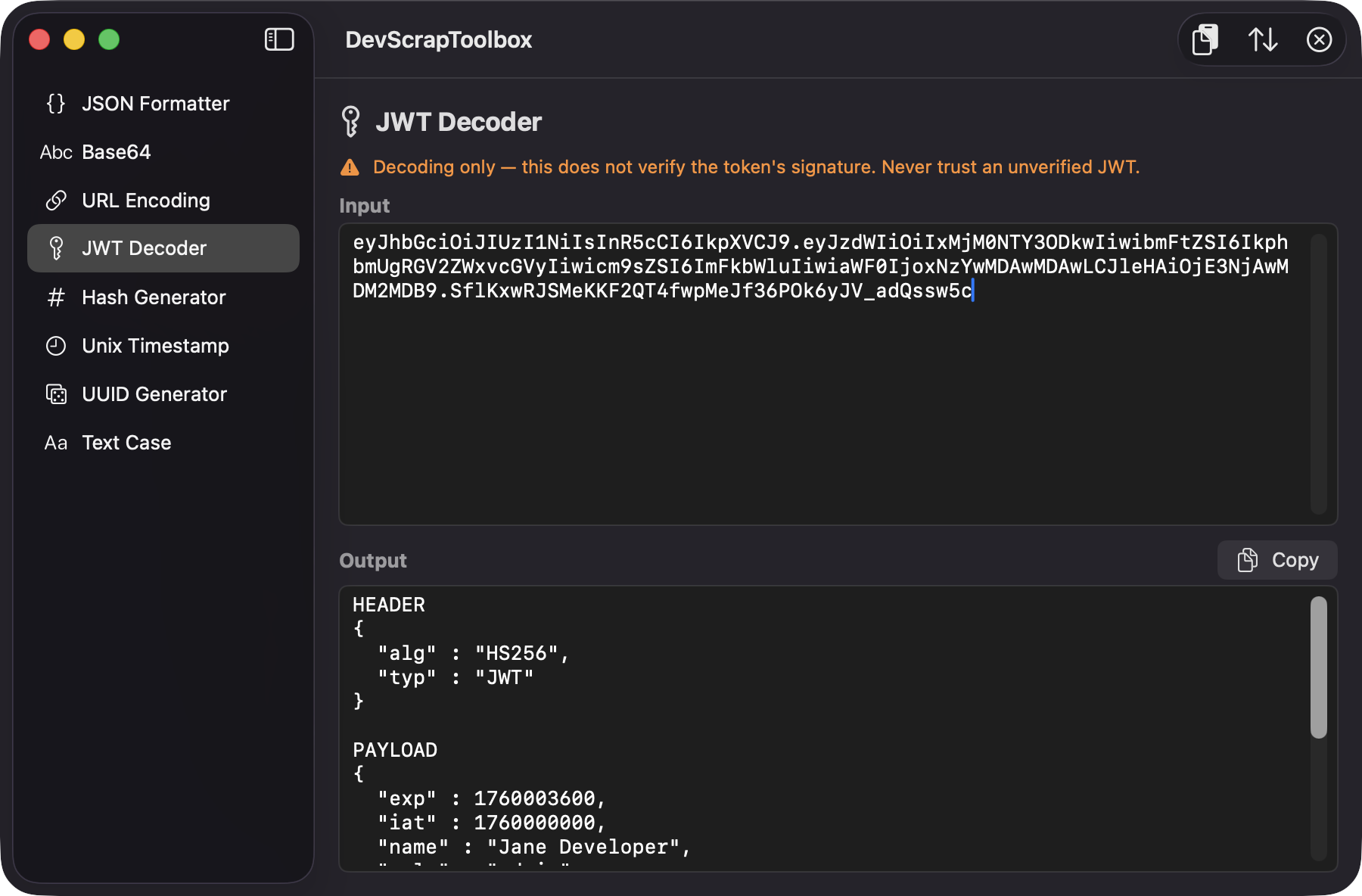Click the Input panel scrollbar track
This screenshot has width=1362, height=896.
point(1319,374)
